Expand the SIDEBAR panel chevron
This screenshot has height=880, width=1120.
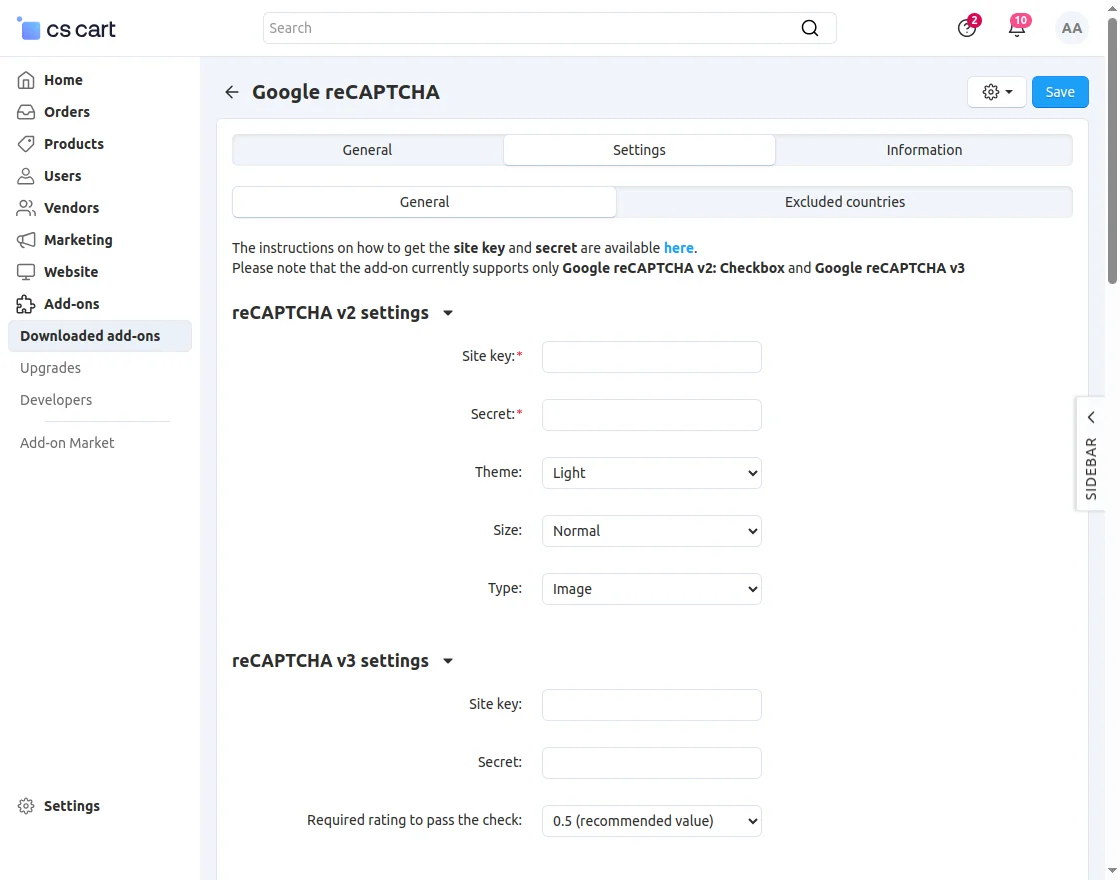click(1091, 417)
